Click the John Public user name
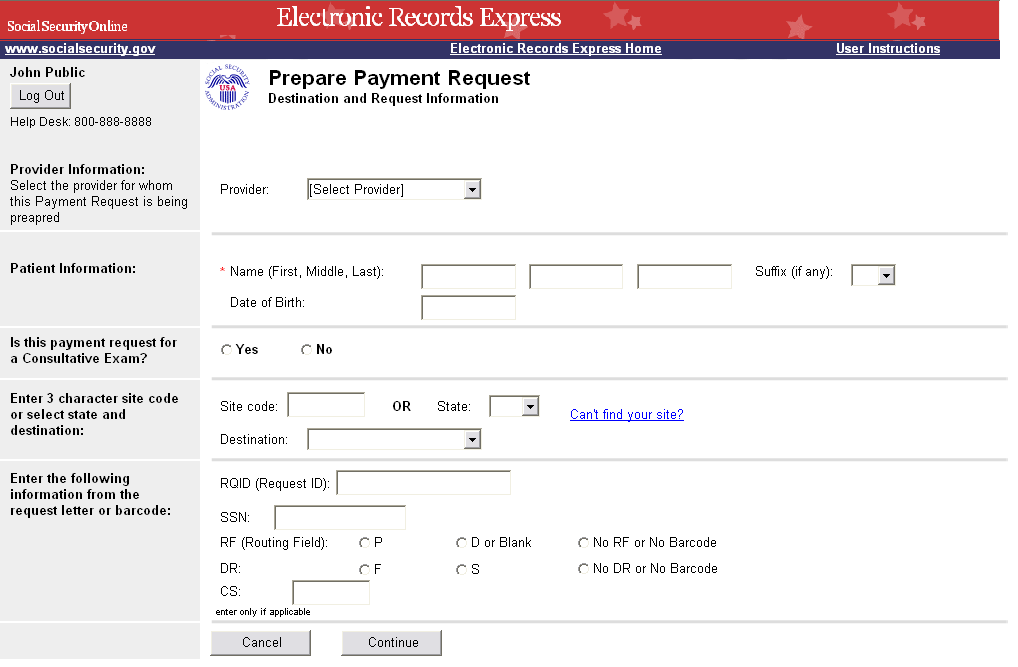 pos(47,73)
